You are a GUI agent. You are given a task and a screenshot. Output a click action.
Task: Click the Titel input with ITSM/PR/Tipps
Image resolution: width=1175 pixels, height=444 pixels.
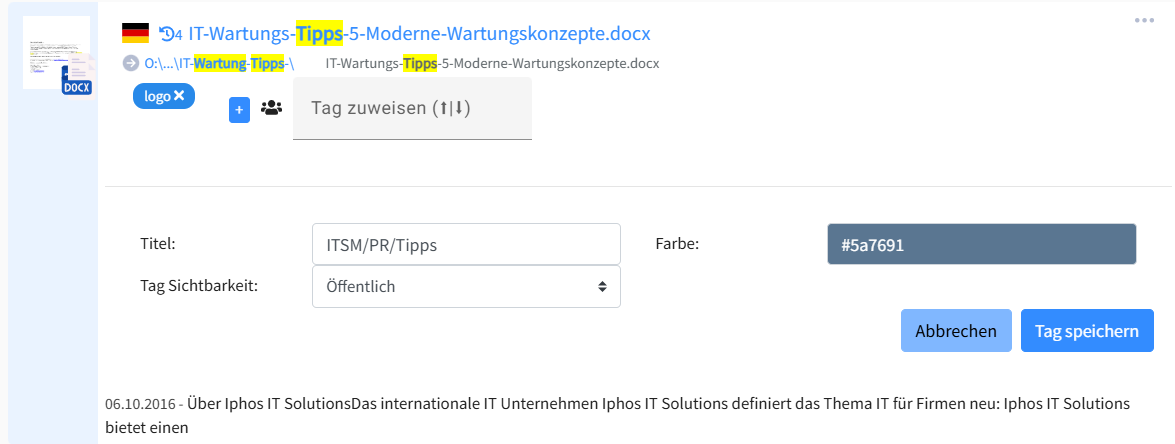pos(466,244)
